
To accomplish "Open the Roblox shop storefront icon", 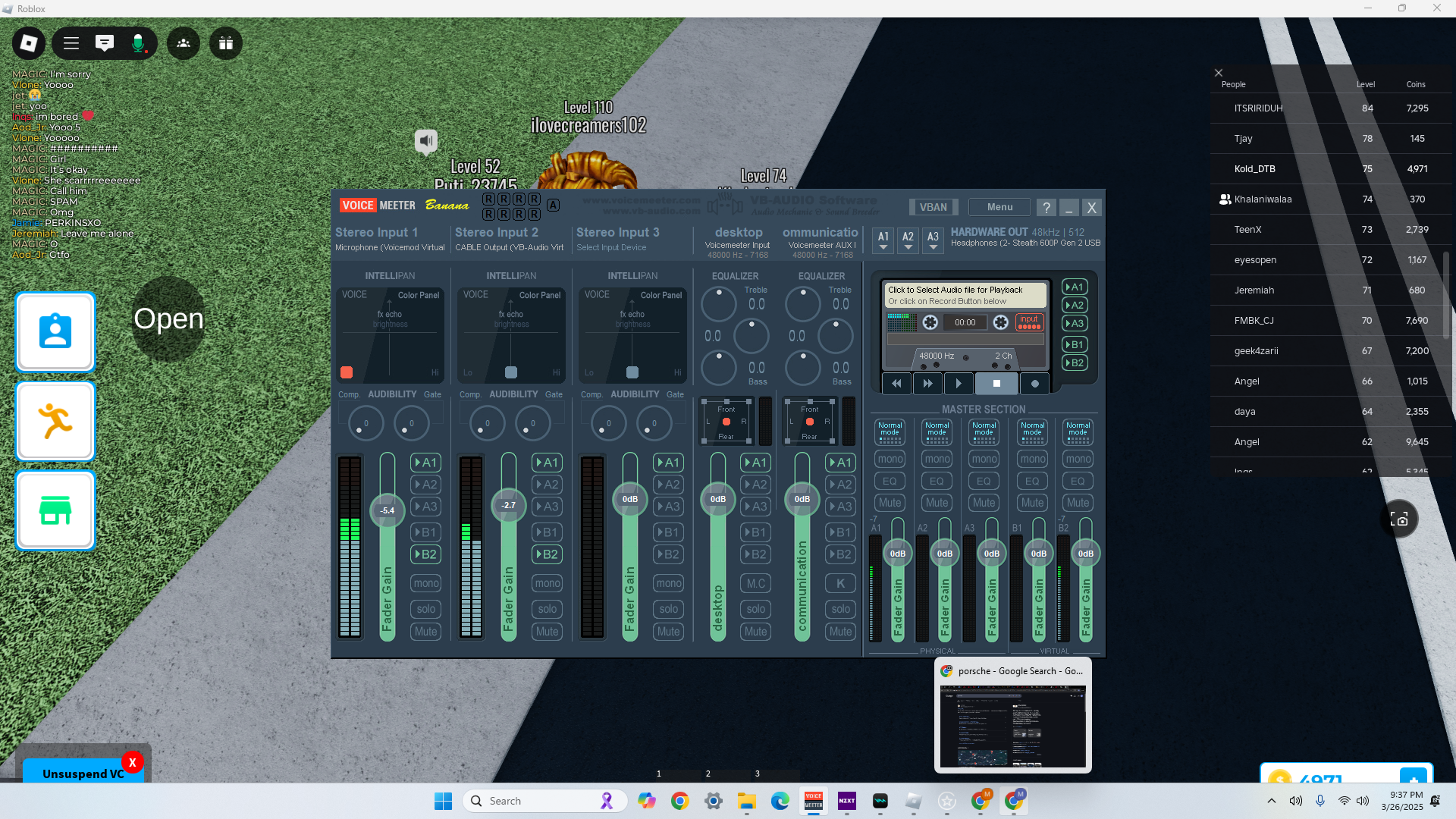I will [55, 510].
